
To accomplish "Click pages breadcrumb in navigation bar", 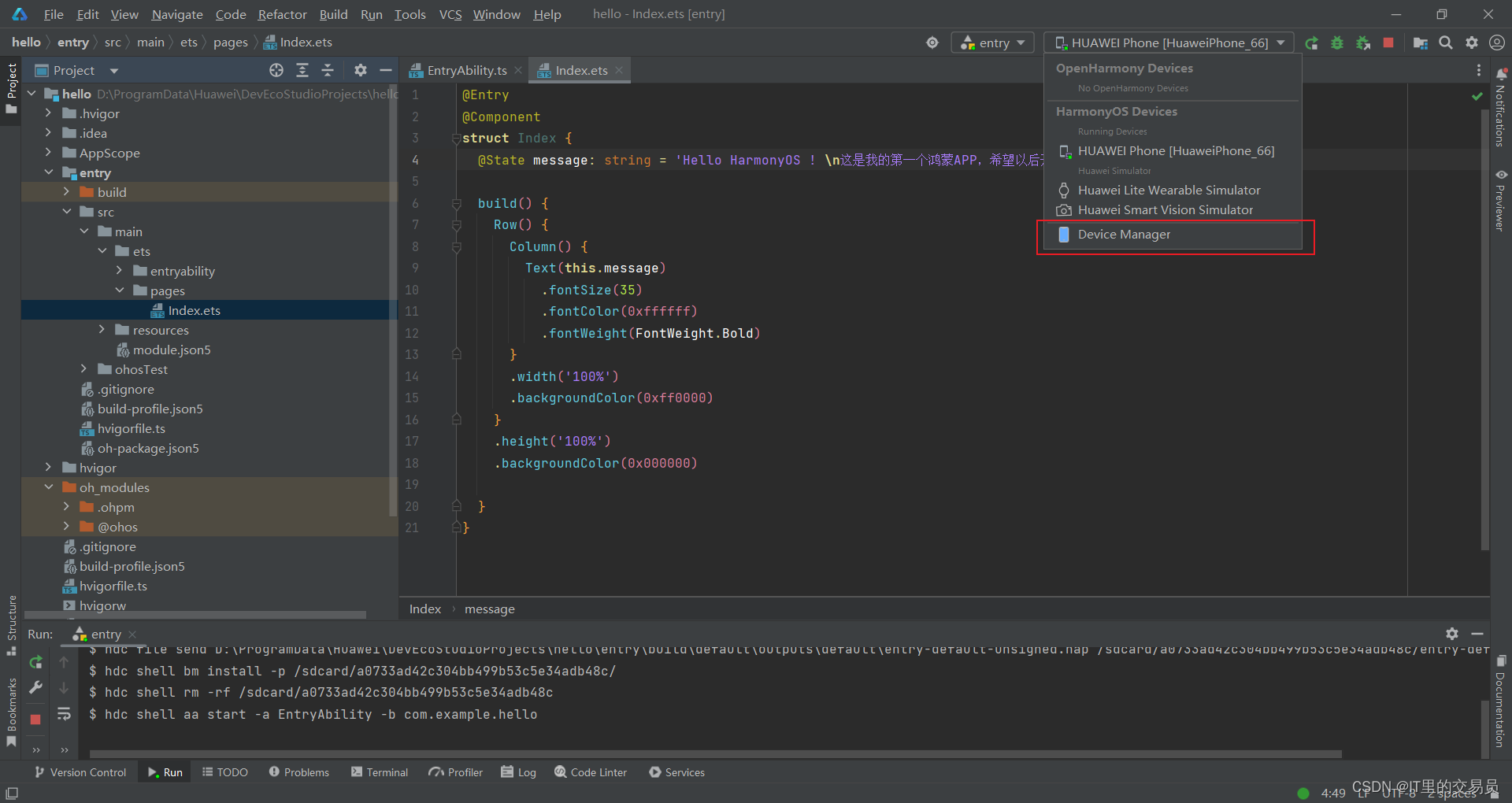I will [x=230, y=43].
